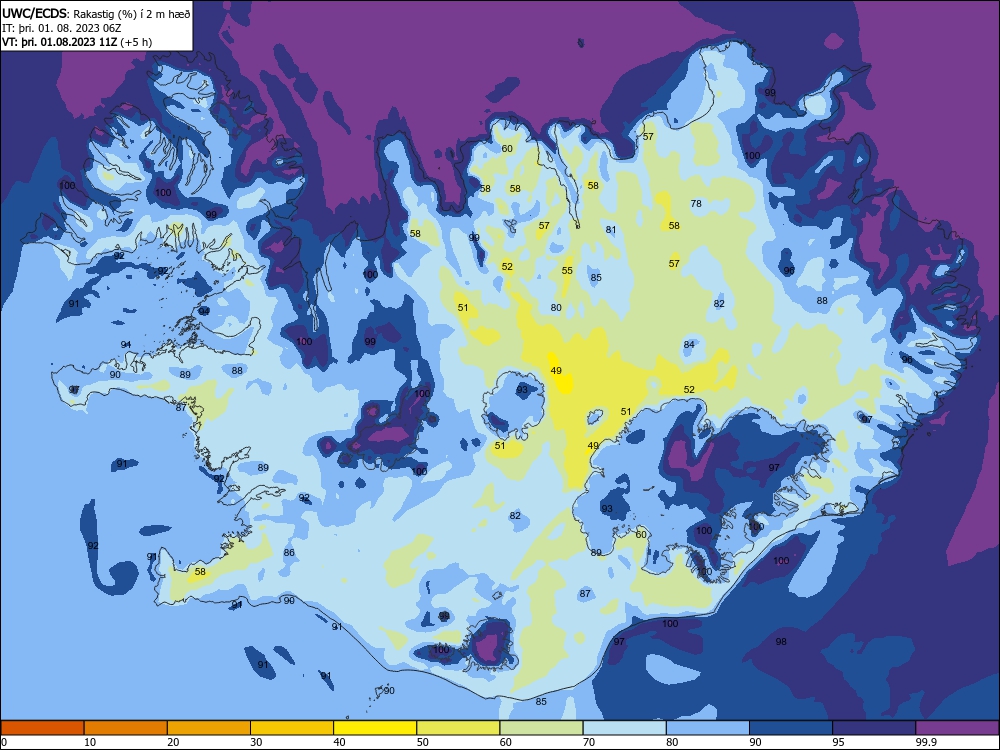This screenshot has height=750, width=1000.
Task: Click the "30" legend scale label
Action: 256,742
